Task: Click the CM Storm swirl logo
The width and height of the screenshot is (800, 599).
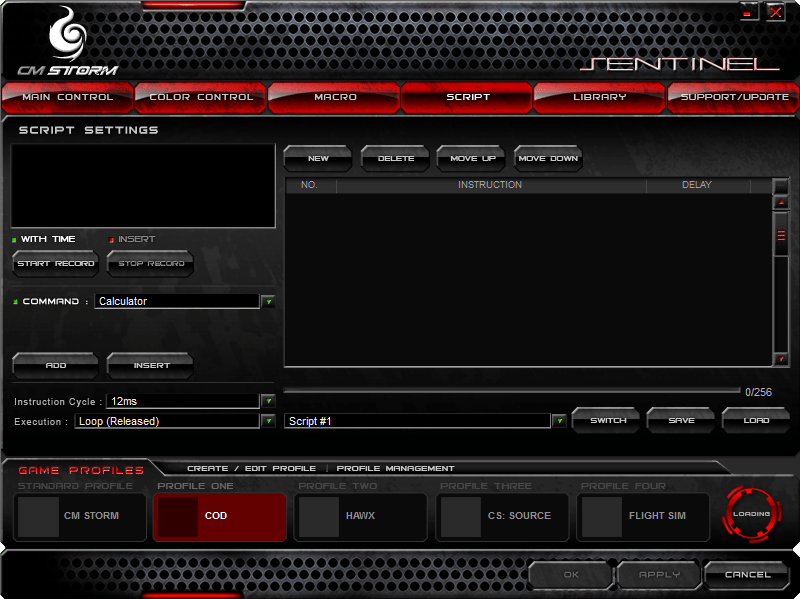Action: click(x=67, y=33)
